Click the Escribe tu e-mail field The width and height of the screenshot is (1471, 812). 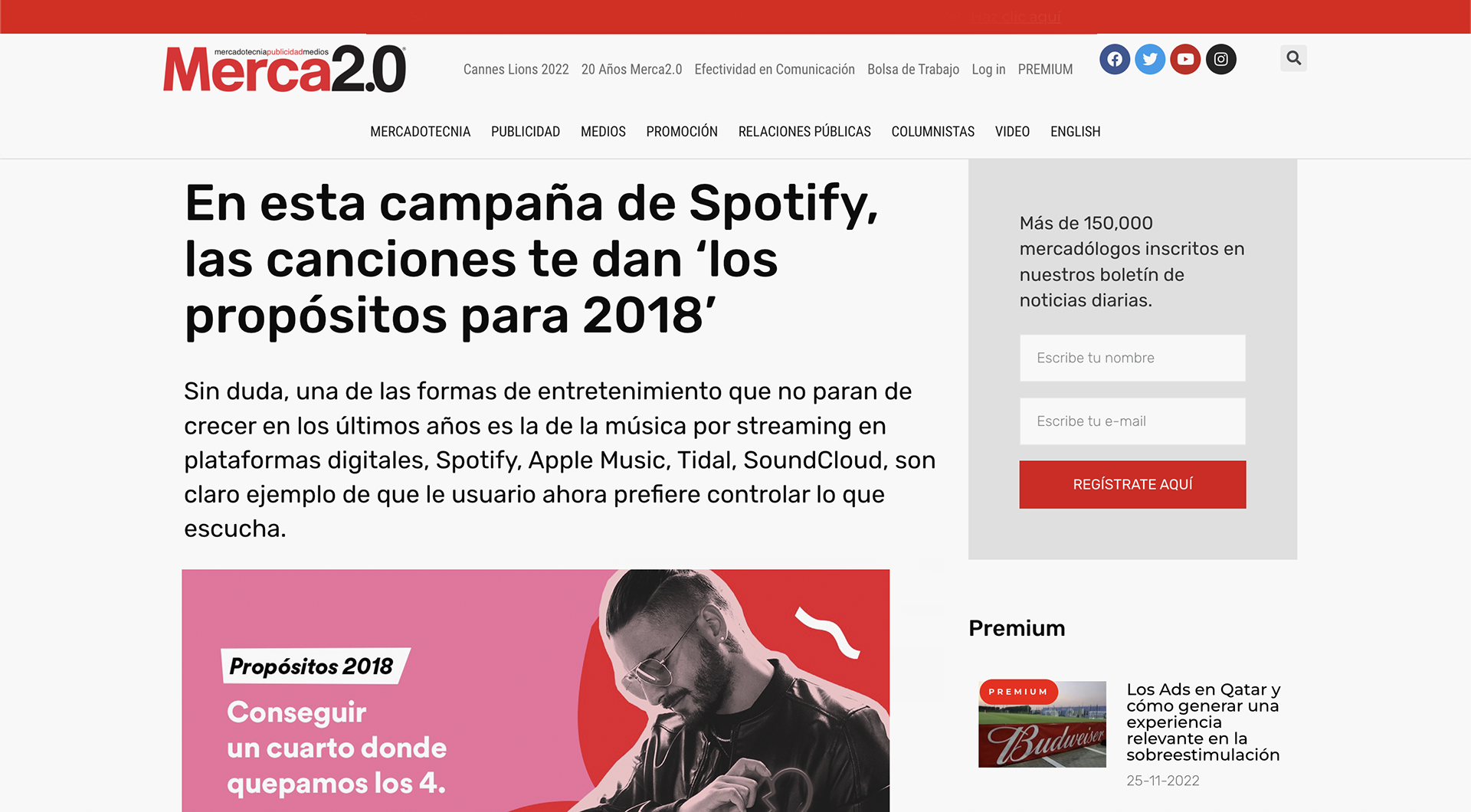(x=1132, y=421)
